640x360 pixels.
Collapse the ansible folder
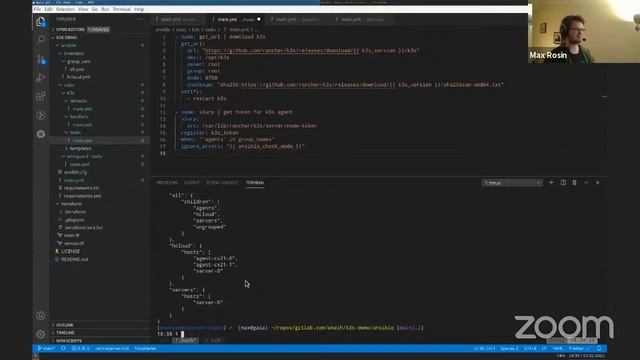point(69,45)
